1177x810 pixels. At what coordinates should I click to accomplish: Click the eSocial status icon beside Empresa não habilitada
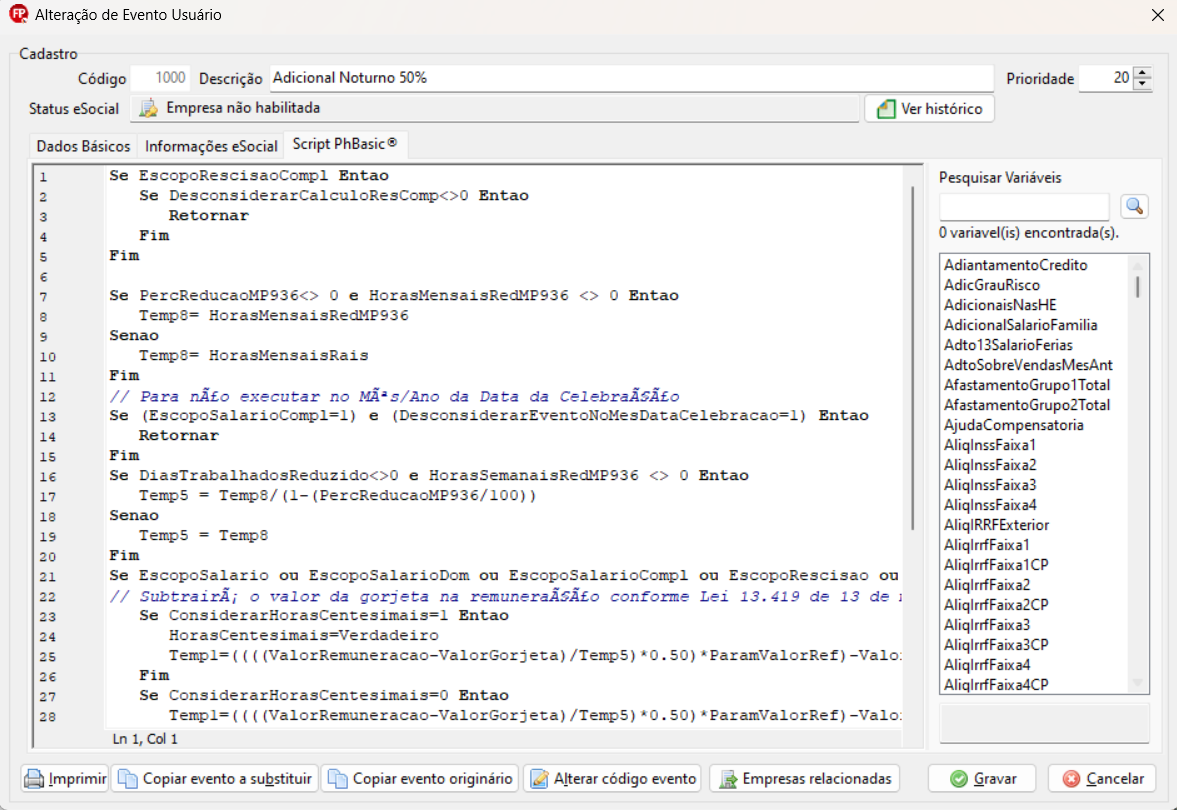point(149,108)
